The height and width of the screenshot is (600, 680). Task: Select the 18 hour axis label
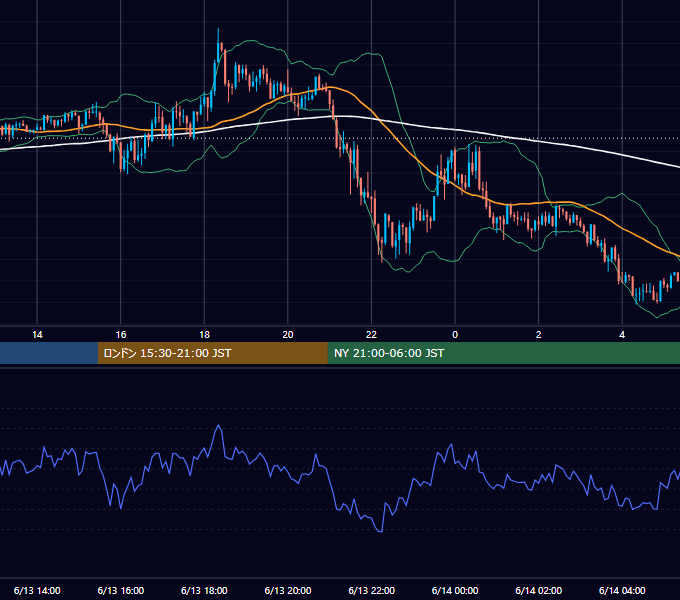point(204,335)
